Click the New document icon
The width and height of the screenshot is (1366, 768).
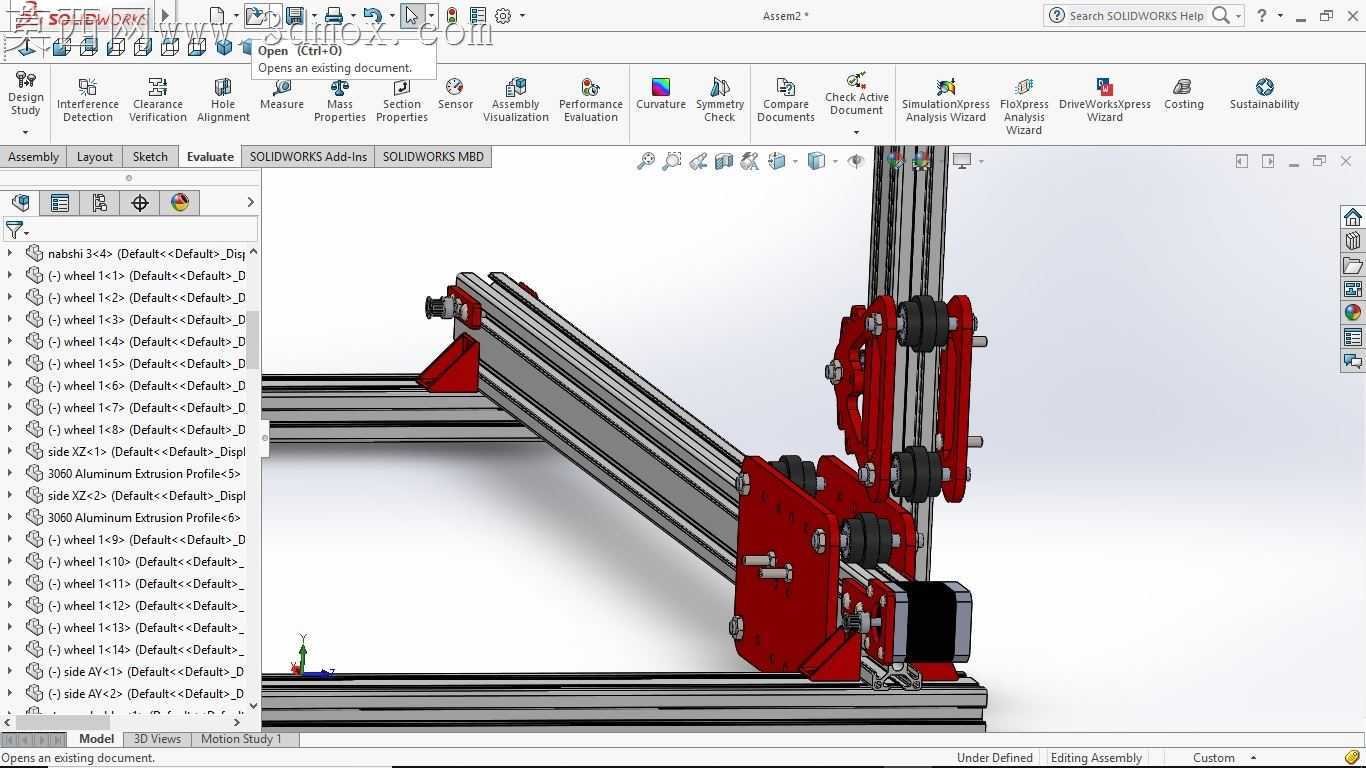tap(217, 16)
